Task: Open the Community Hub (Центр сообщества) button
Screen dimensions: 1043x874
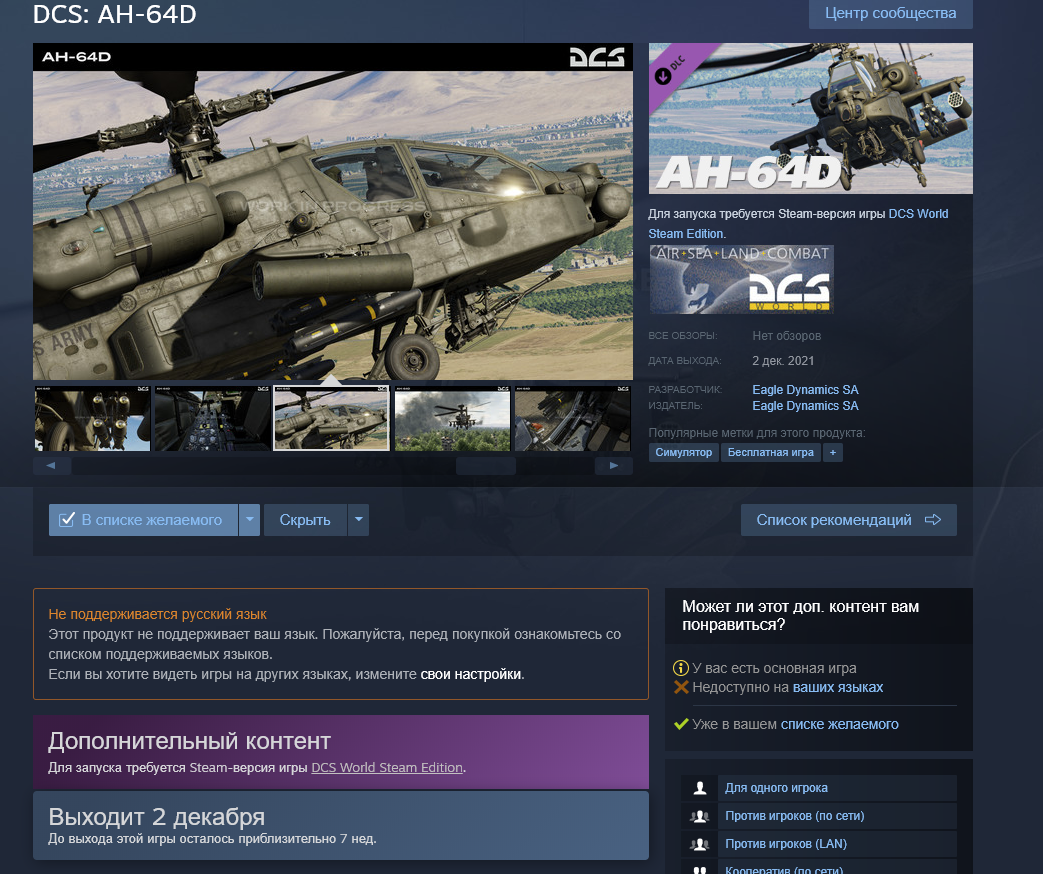Action: [x=890, y=13]
